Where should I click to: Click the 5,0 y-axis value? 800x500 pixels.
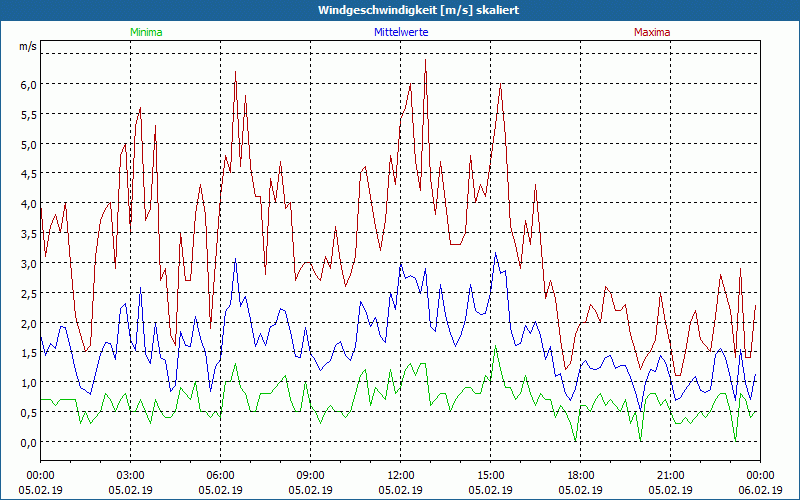pyautogui.click(x=29, y=144)
